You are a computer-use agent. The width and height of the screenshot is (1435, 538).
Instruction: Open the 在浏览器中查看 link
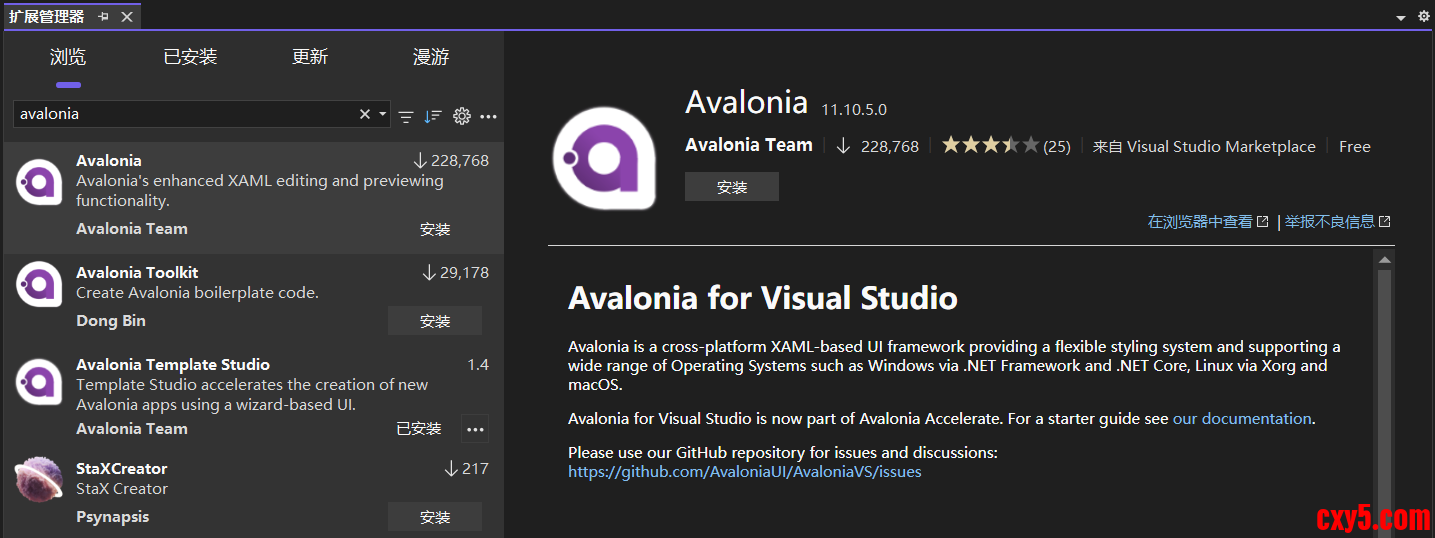(1207, 222)
